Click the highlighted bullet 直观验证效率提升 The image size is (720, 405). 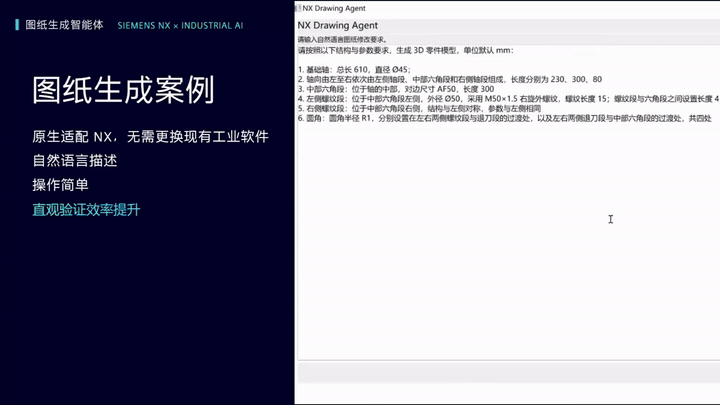86,210
